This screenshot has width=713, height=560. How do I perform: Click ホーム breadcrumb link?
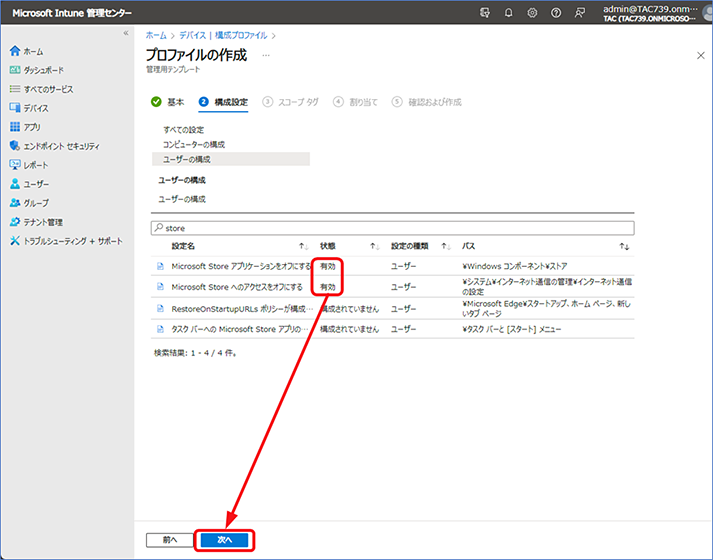[156, 35]
